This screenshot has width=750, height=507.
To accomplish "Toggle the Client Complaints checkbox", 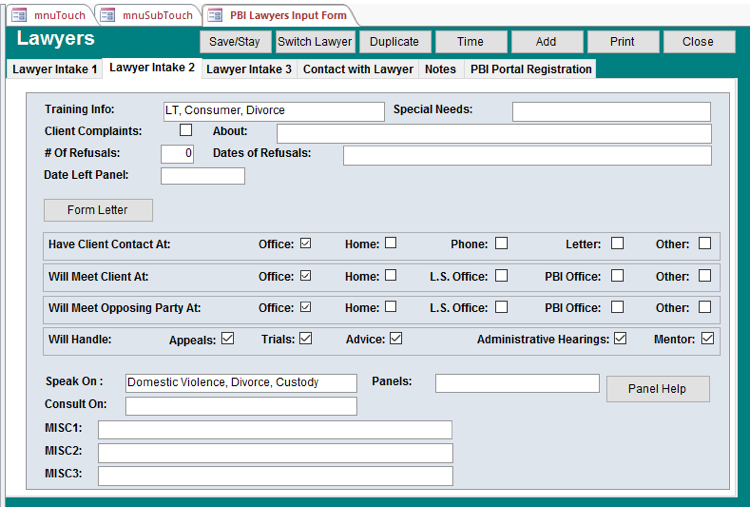I will [186, 130].
